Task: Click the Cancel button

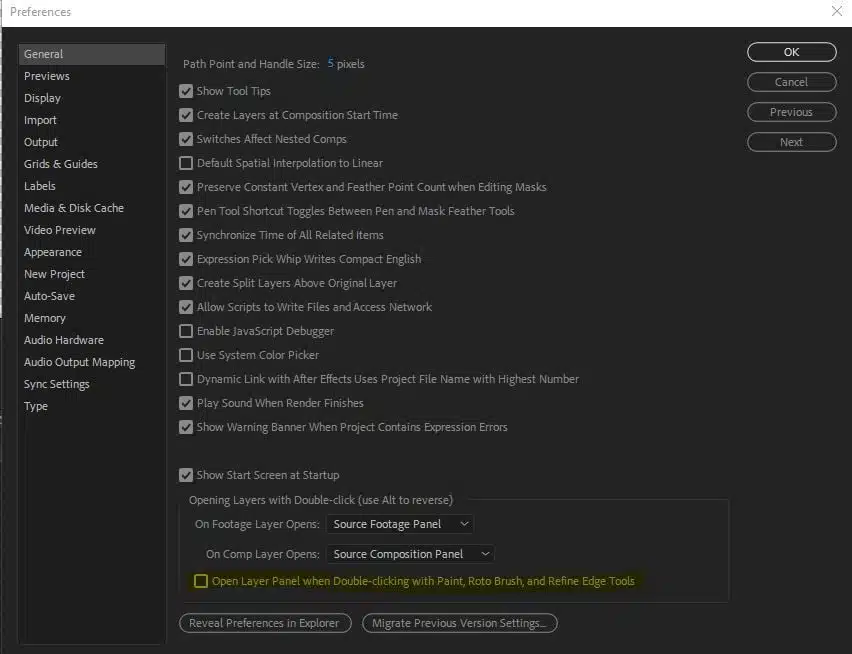Action: [x=791, y=82]
